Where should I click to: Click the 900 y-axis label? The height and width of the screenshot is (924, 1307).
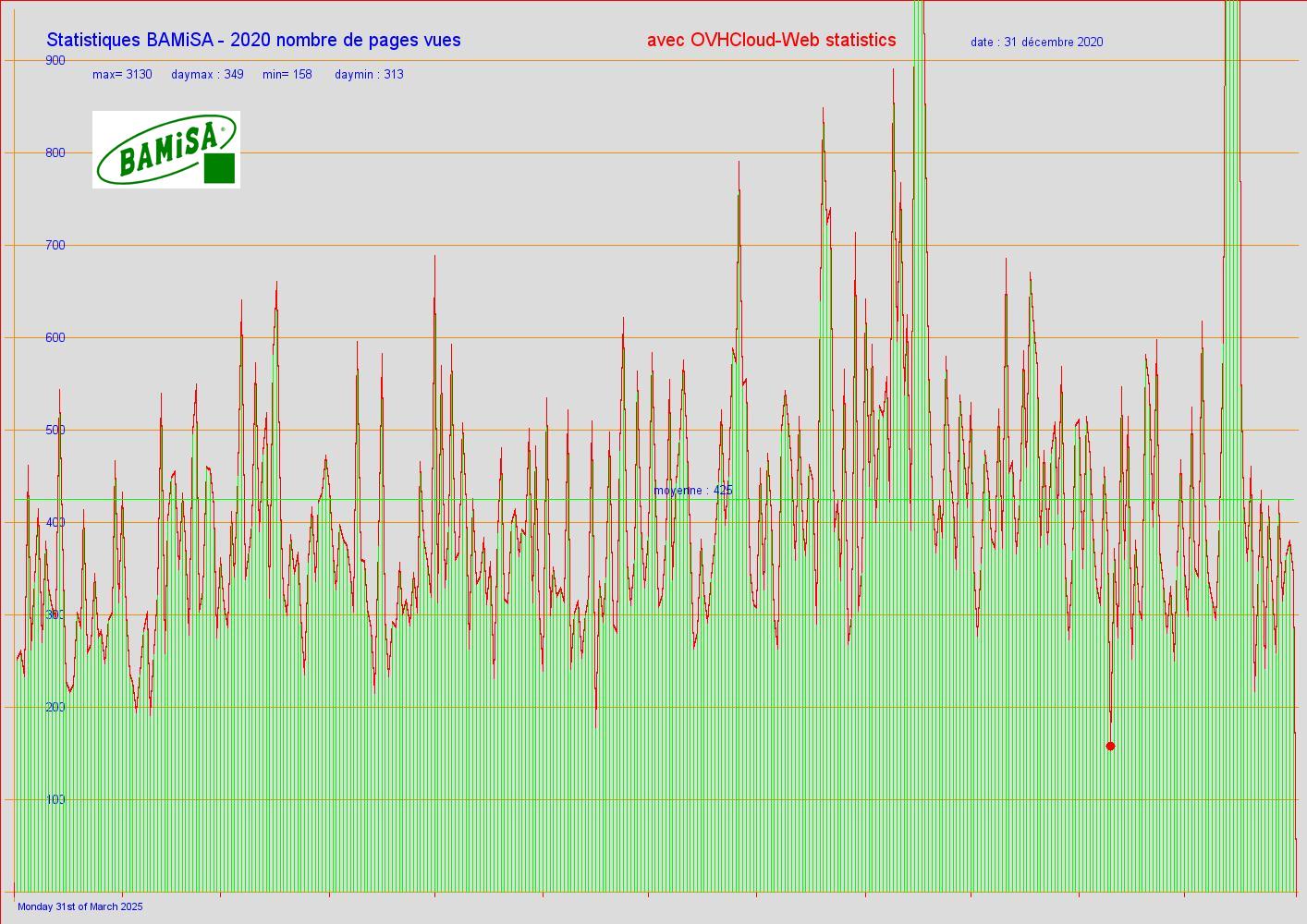click(x=55, y=60)
